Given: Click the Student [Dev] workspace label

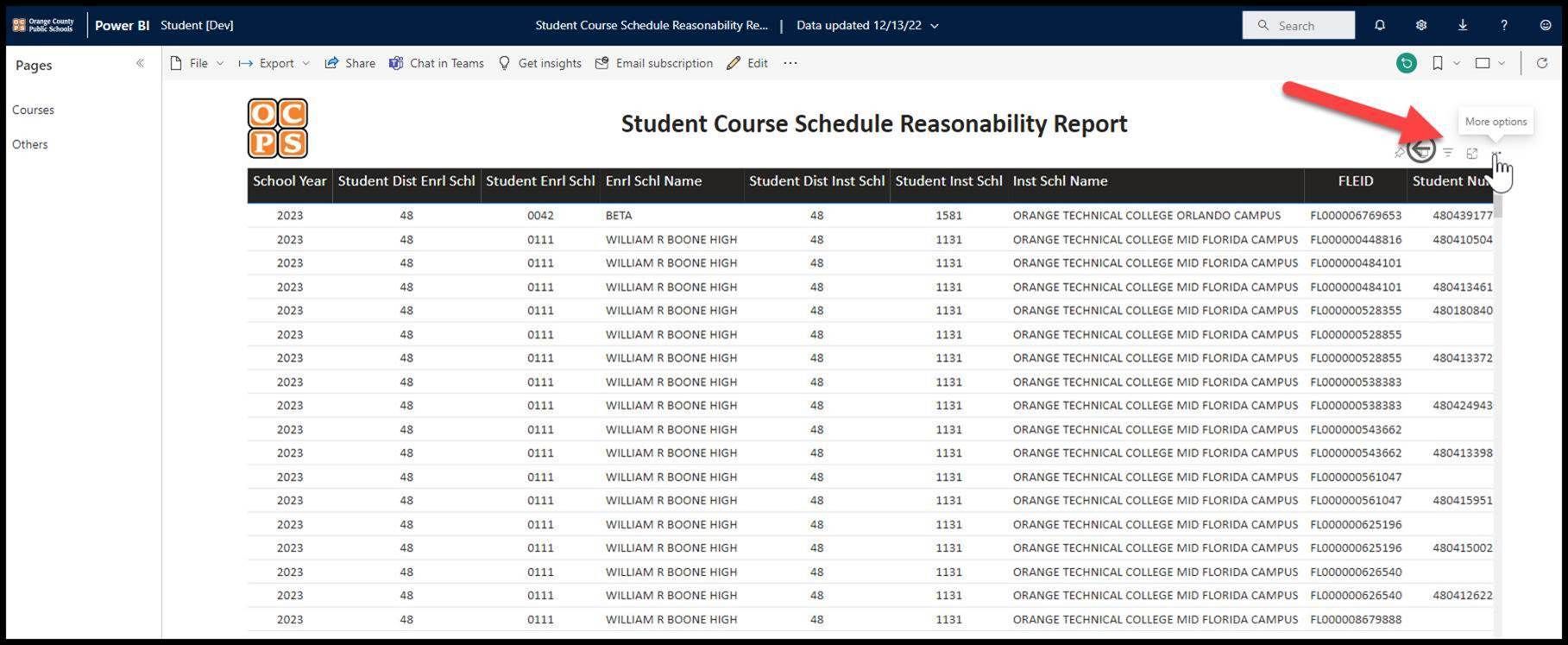Looking at the screenshot, I should click(197, 26).
